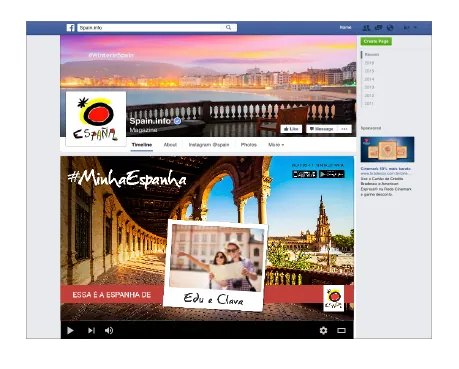Expand the More tab dropdown
The height and width of the screenshot is (369, 459).
pos(276,145)
